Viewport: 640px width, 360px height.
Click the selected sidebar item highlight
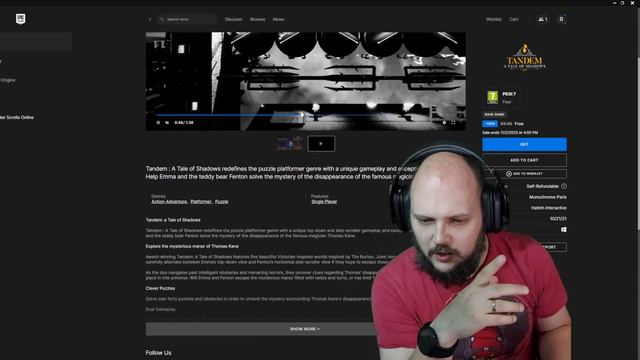coord(36,42)
